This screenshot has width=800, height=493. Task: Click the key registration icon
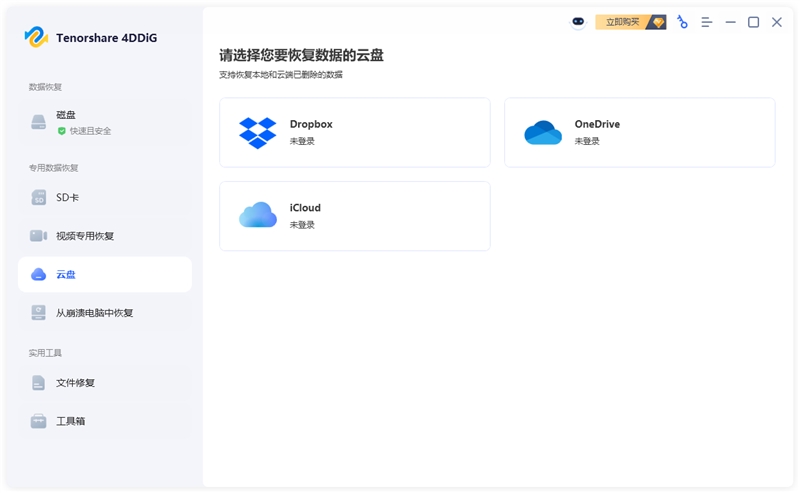point(682,22)
